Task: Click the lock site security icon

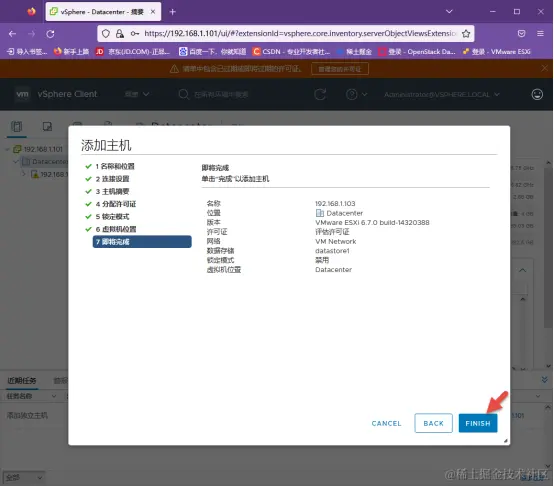Action: pos(120,34)
